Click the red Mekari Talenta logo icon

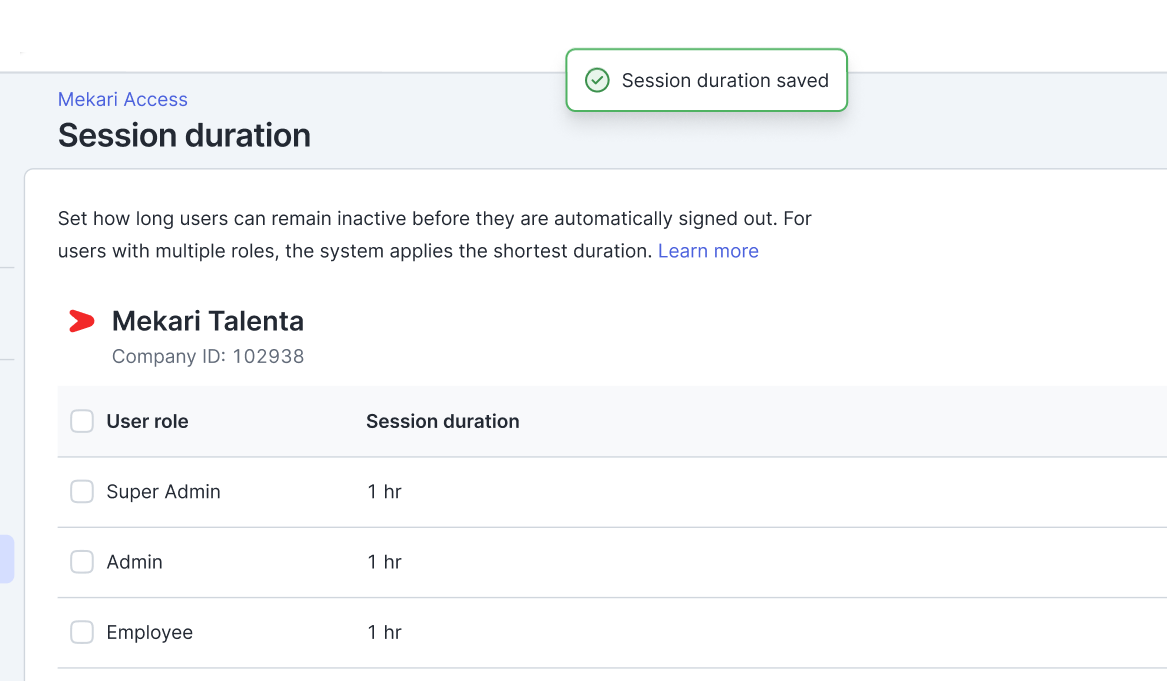point(81,321)
